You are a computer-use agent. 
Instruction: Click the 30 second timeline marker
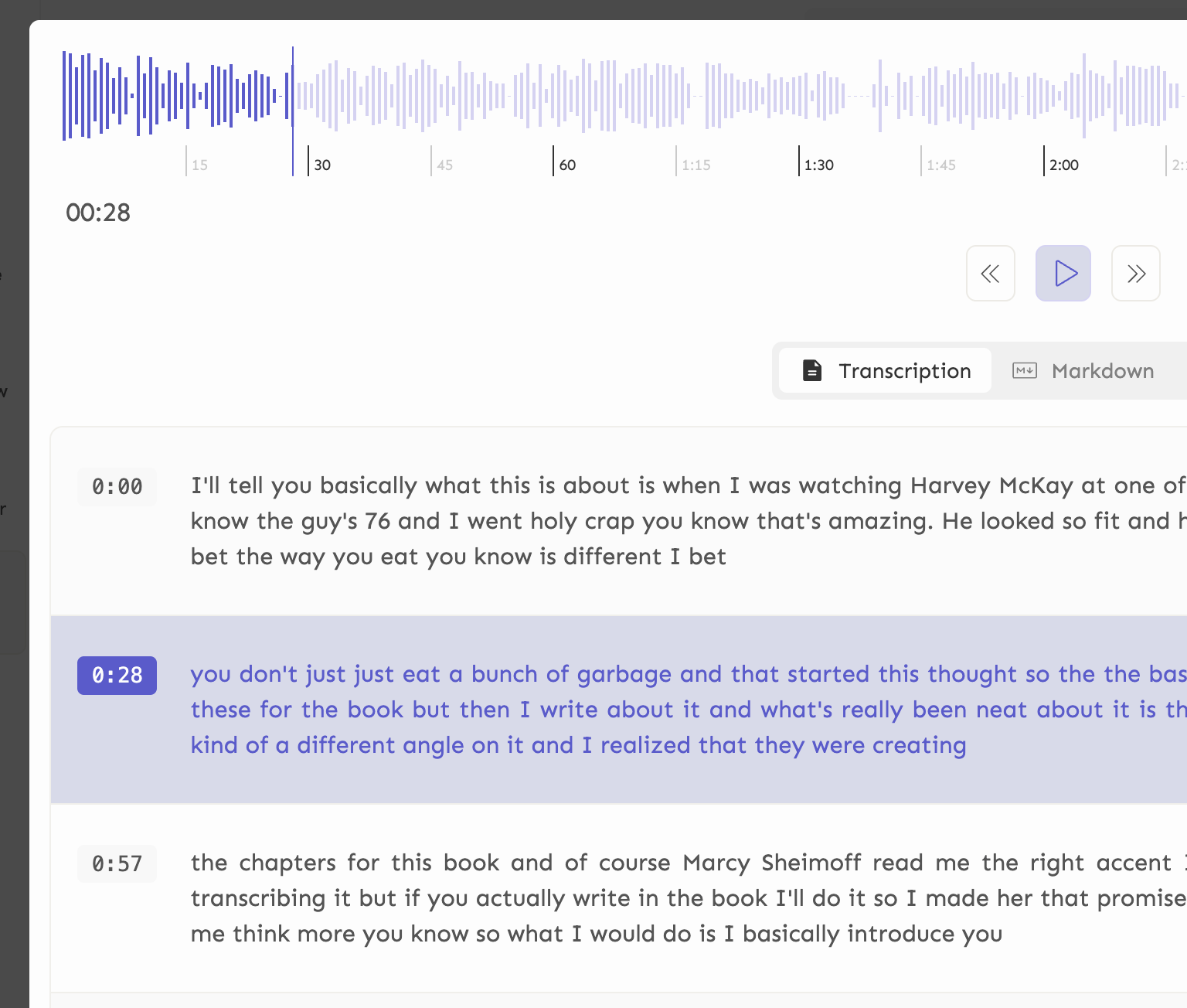[x=321, y=165]
